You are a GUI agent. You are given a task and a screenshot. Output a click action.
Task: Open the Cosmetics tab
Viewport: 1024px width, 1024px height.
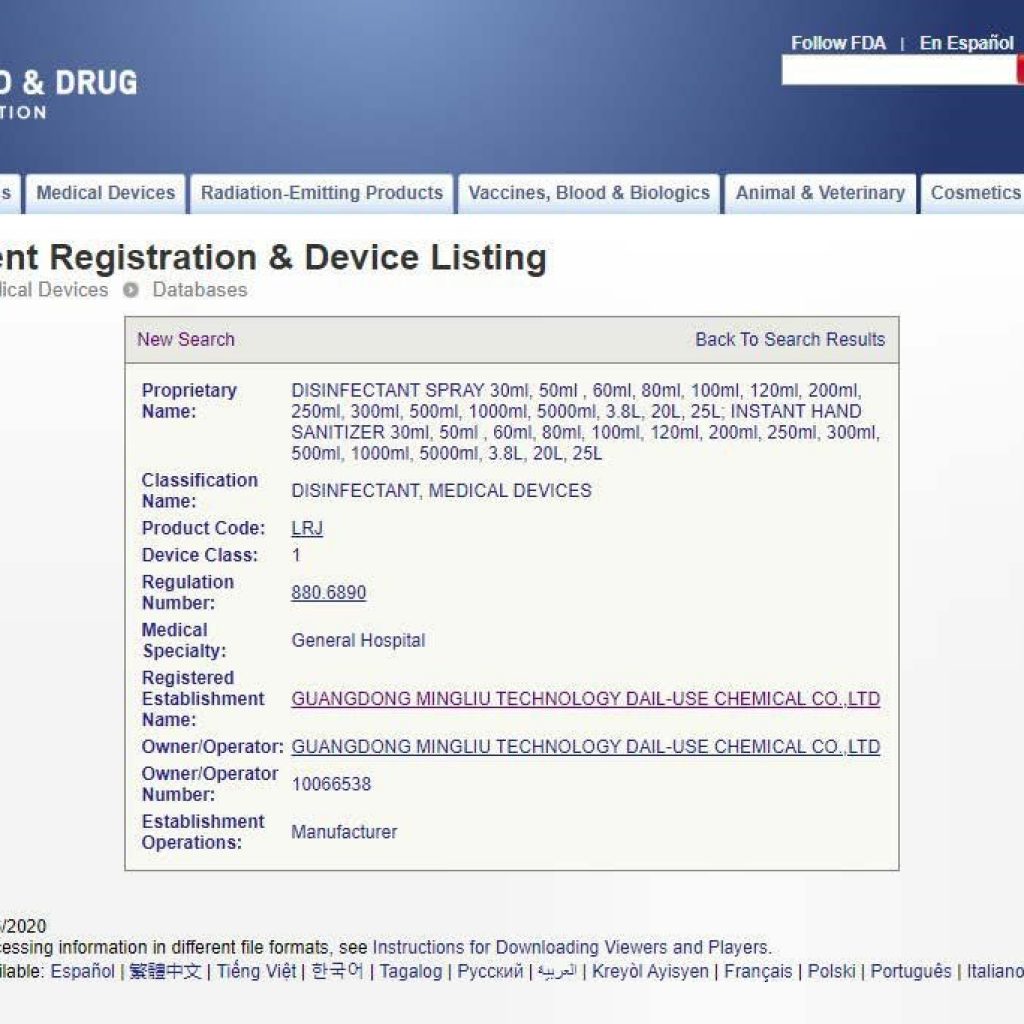(x=975, y=193)
